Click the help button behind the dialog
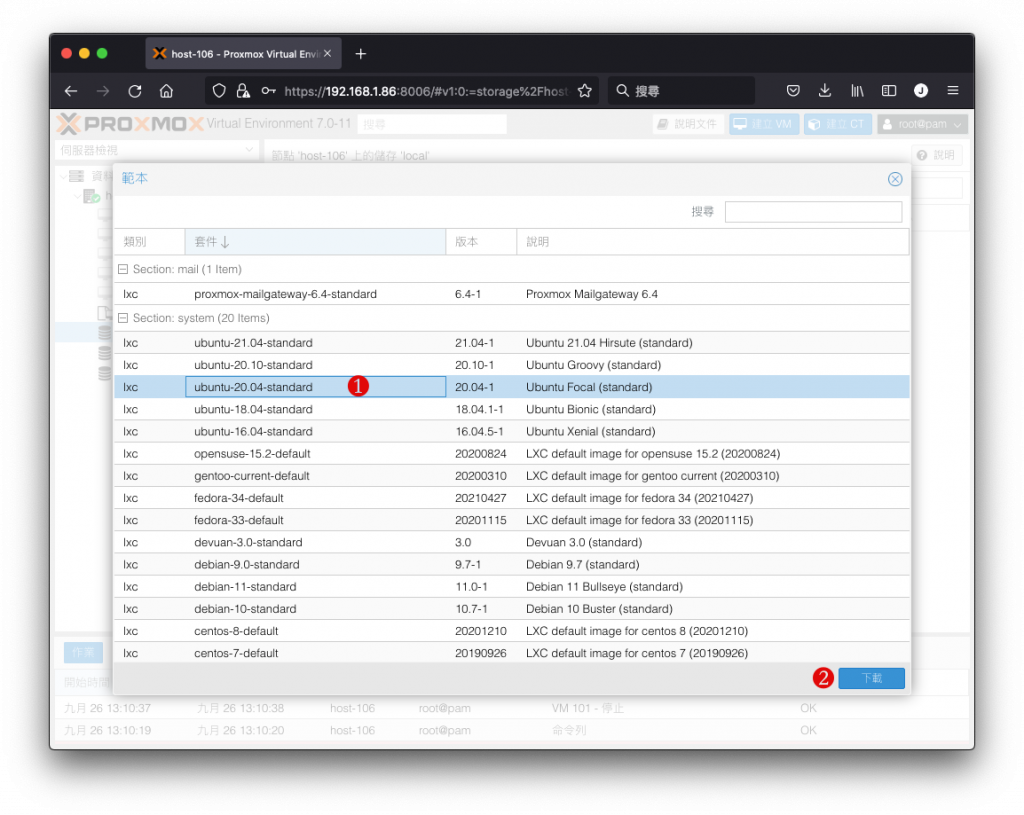 [936, 155]
